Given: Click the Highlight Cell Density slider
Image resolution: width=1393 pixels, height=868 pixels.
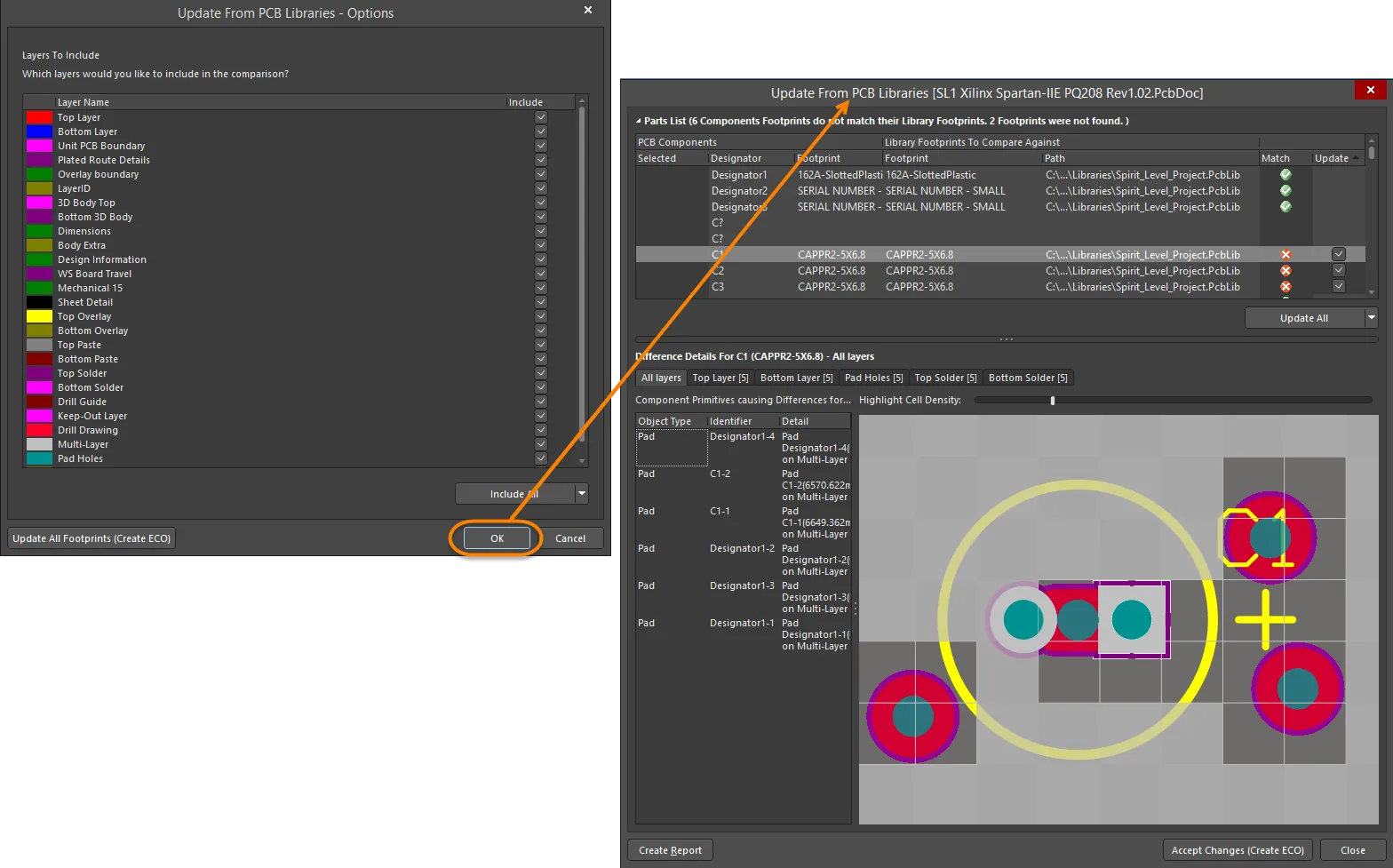Looking at the screenshot, I should 1053,401.
